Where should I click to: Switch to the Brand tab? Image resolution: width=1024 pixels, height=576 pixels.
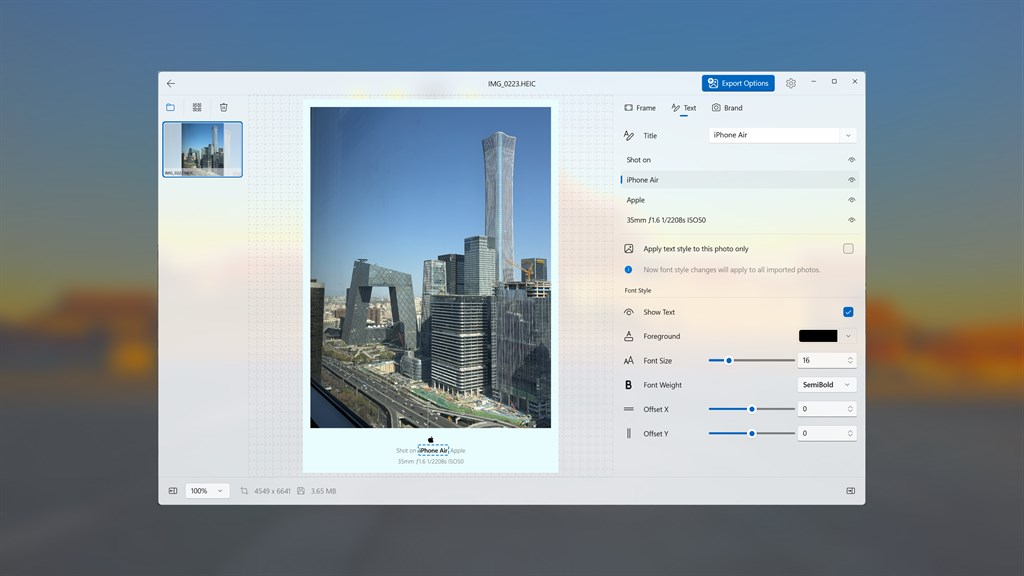(727, 108)
